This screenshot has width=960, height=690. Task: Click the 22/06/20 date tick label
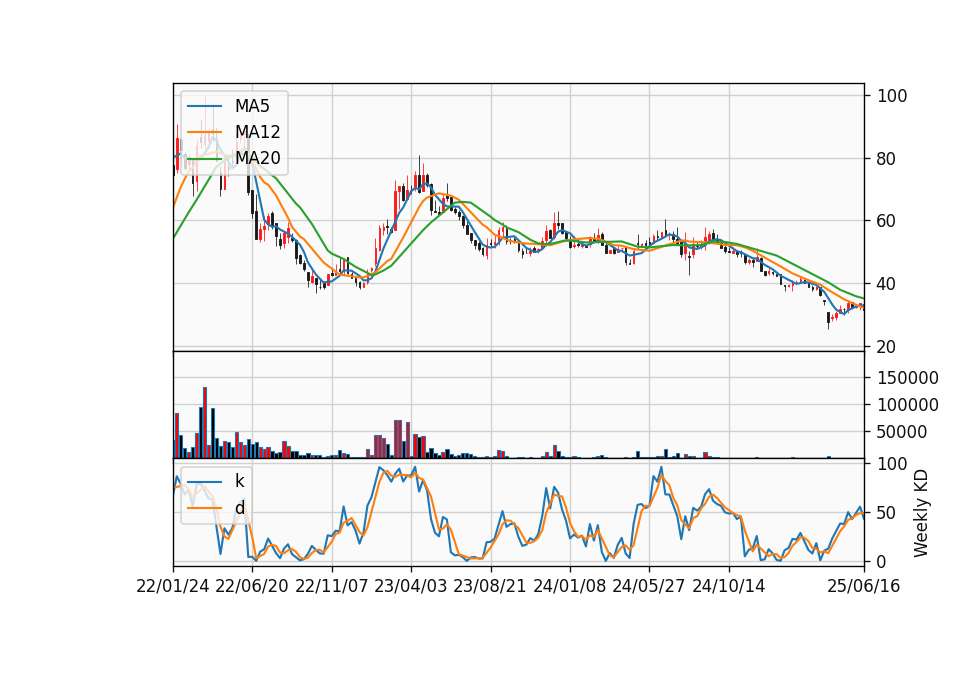[x=252, y=586]
